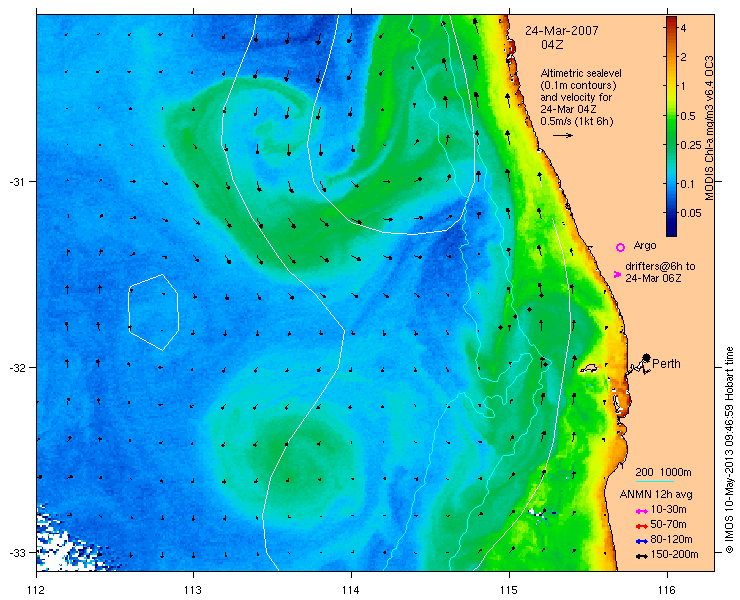
Task: Click the magenta 10-30m legend arrow
Action: (x=641, y=511)
